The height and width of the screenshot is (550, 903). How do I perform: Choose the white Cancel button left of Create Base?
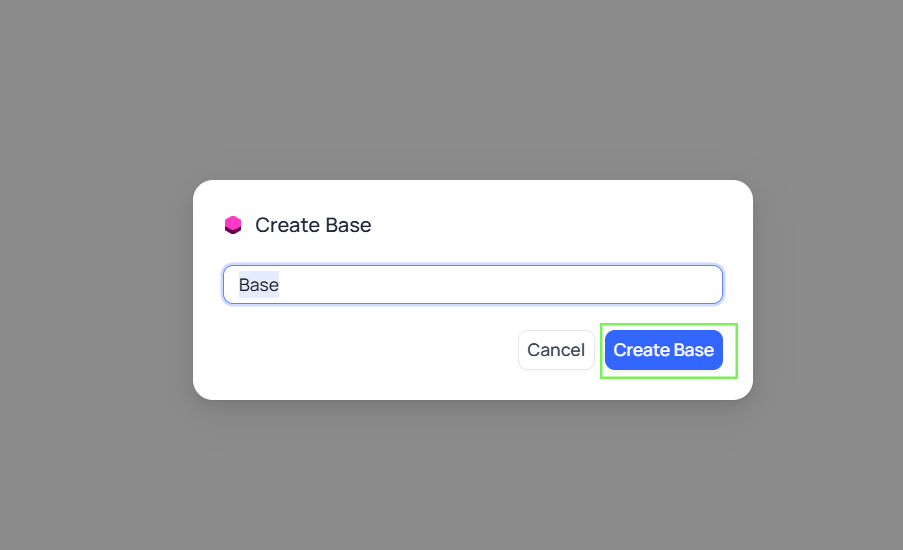[556, 350]
